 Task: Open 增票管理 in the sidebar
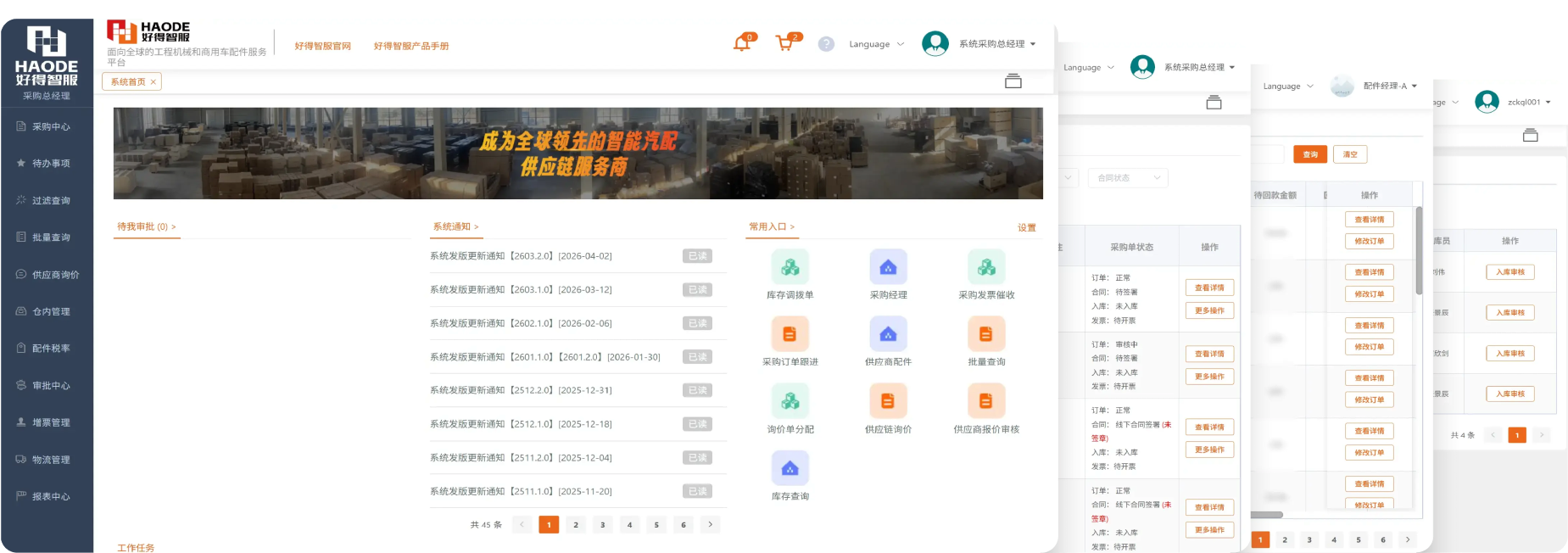47,422
